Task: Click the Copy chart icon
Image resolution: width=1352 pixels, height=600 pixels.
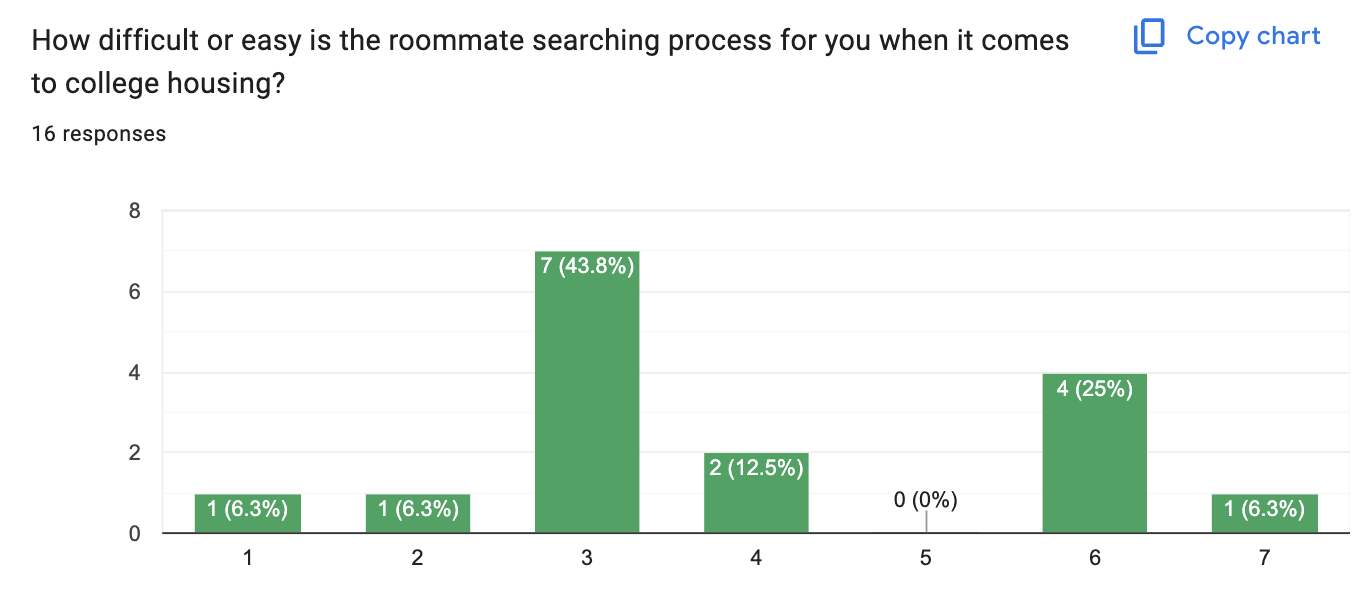Action: pyautogui.click(x=1149, y=37)
